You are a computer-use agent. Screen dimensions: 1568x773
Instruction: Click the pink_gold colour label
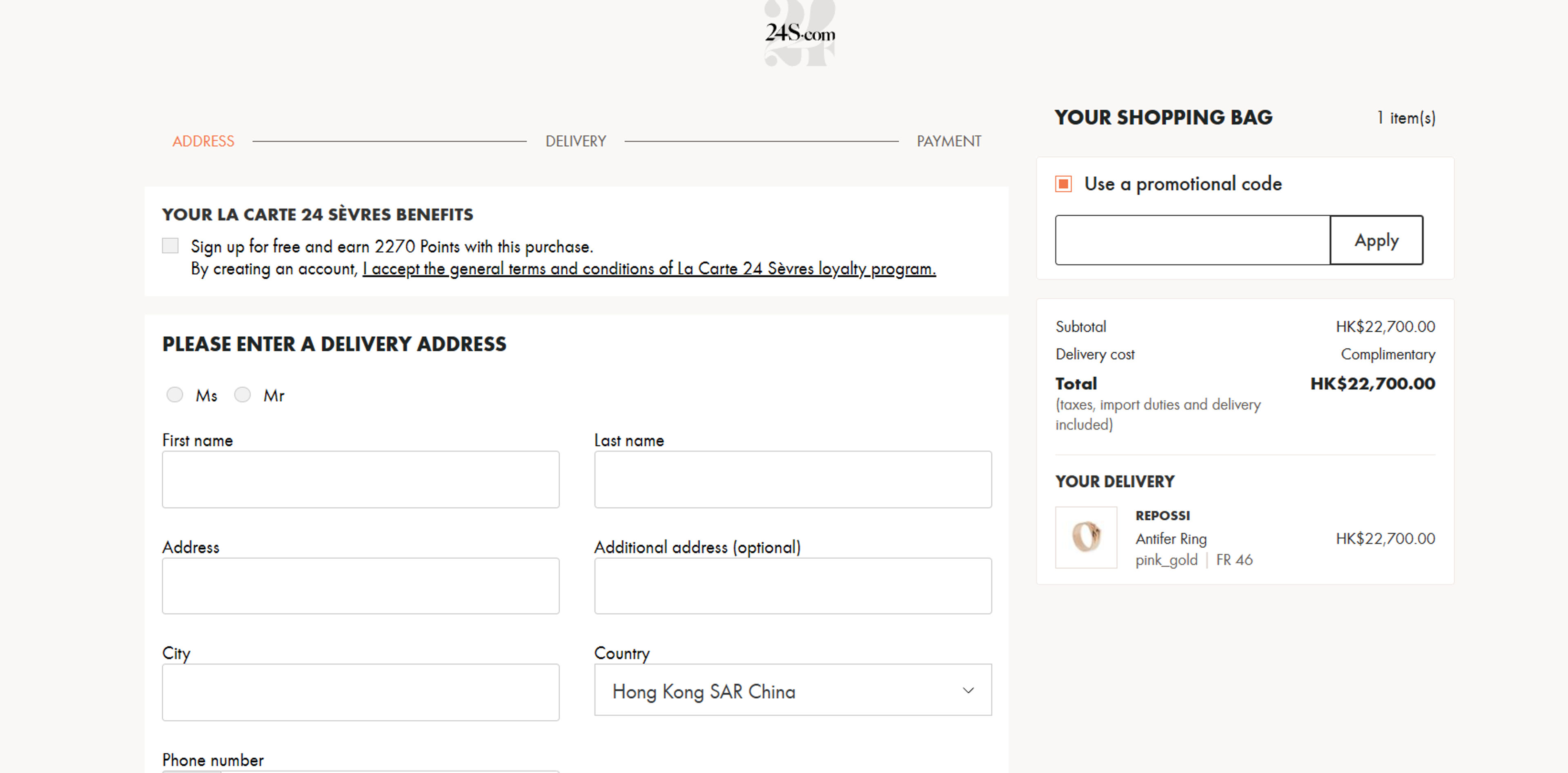(x=1166, y=560)
